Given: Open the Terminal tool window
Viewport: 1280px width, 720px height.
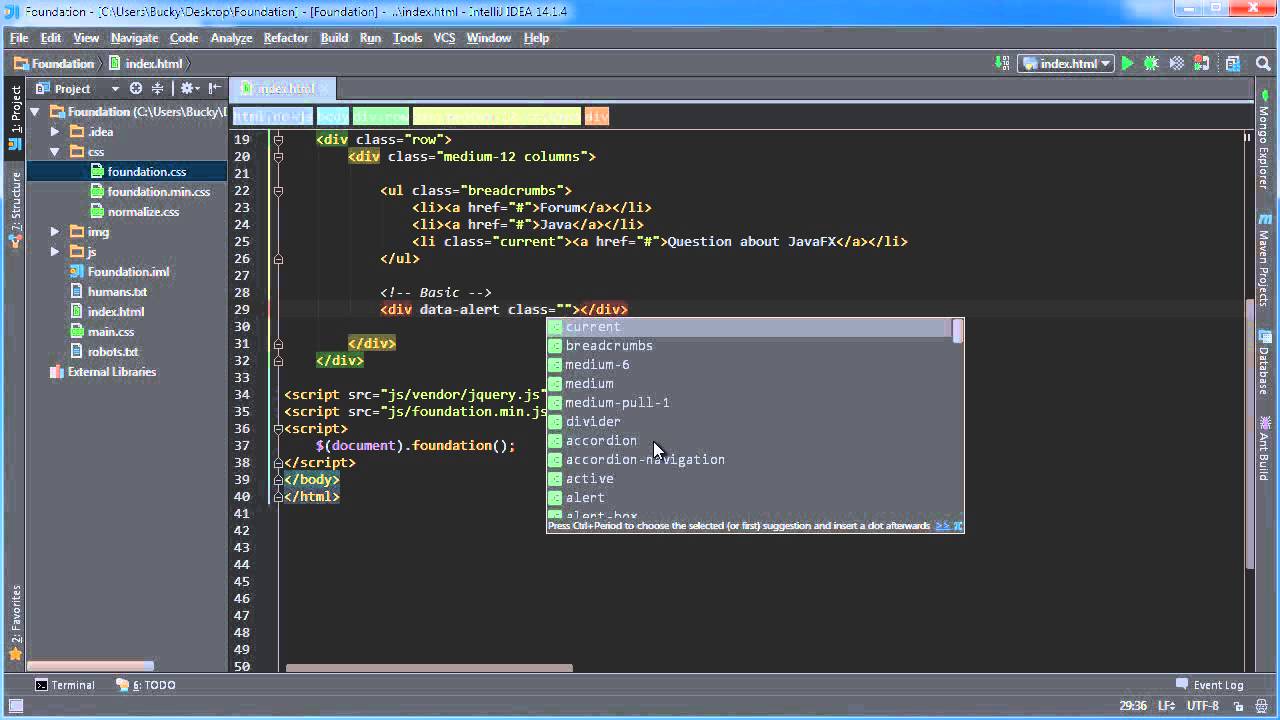Looking at the screenshot, I should tap(65, 685).
